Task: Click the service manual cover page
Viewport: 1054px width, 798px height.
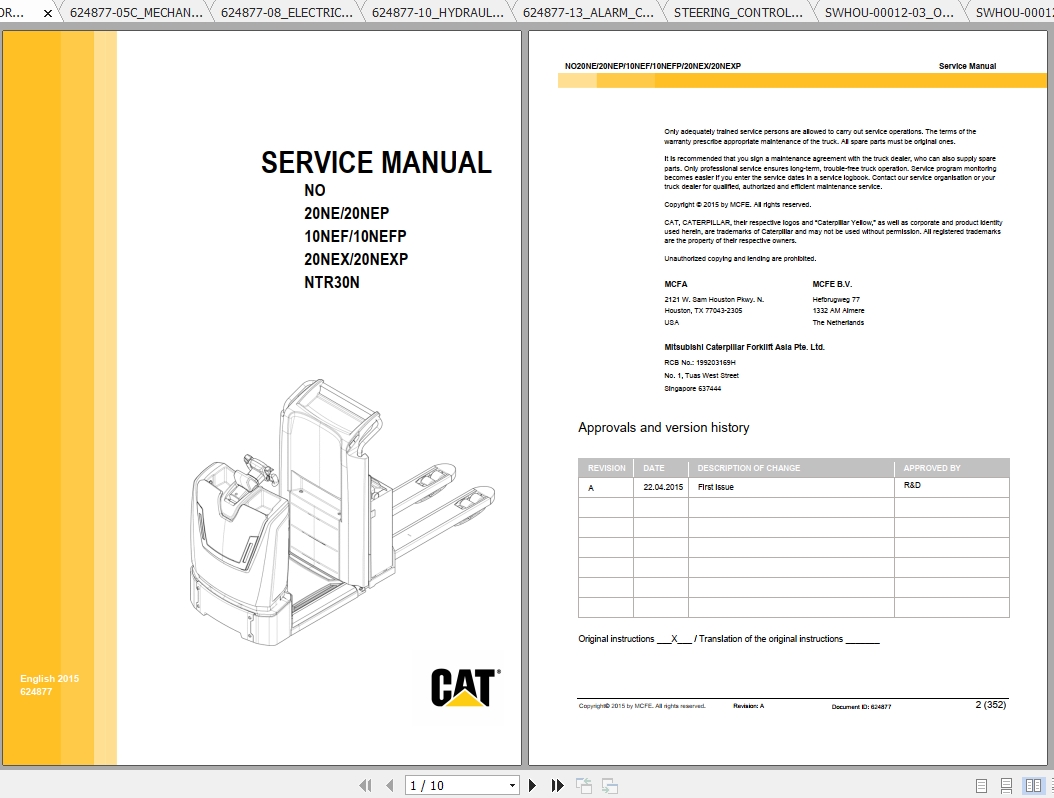Action: pos(263,400)
